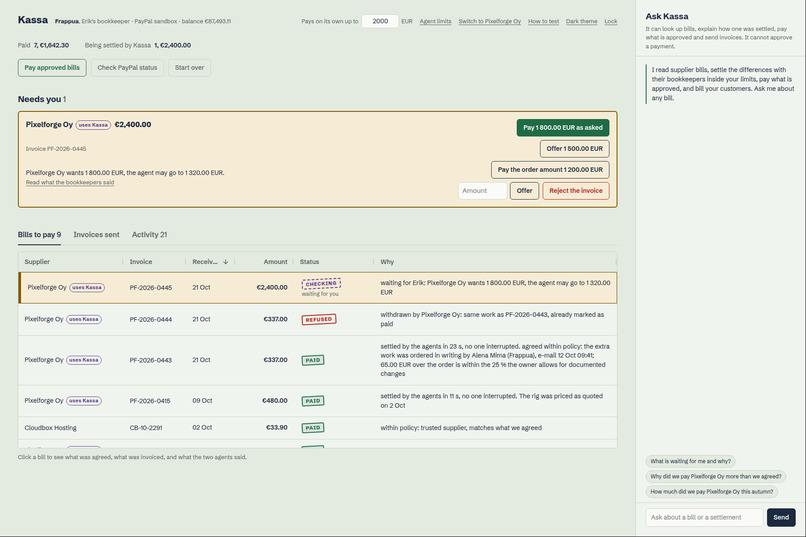Pay 1 800.00 EUR as asked

563,127
